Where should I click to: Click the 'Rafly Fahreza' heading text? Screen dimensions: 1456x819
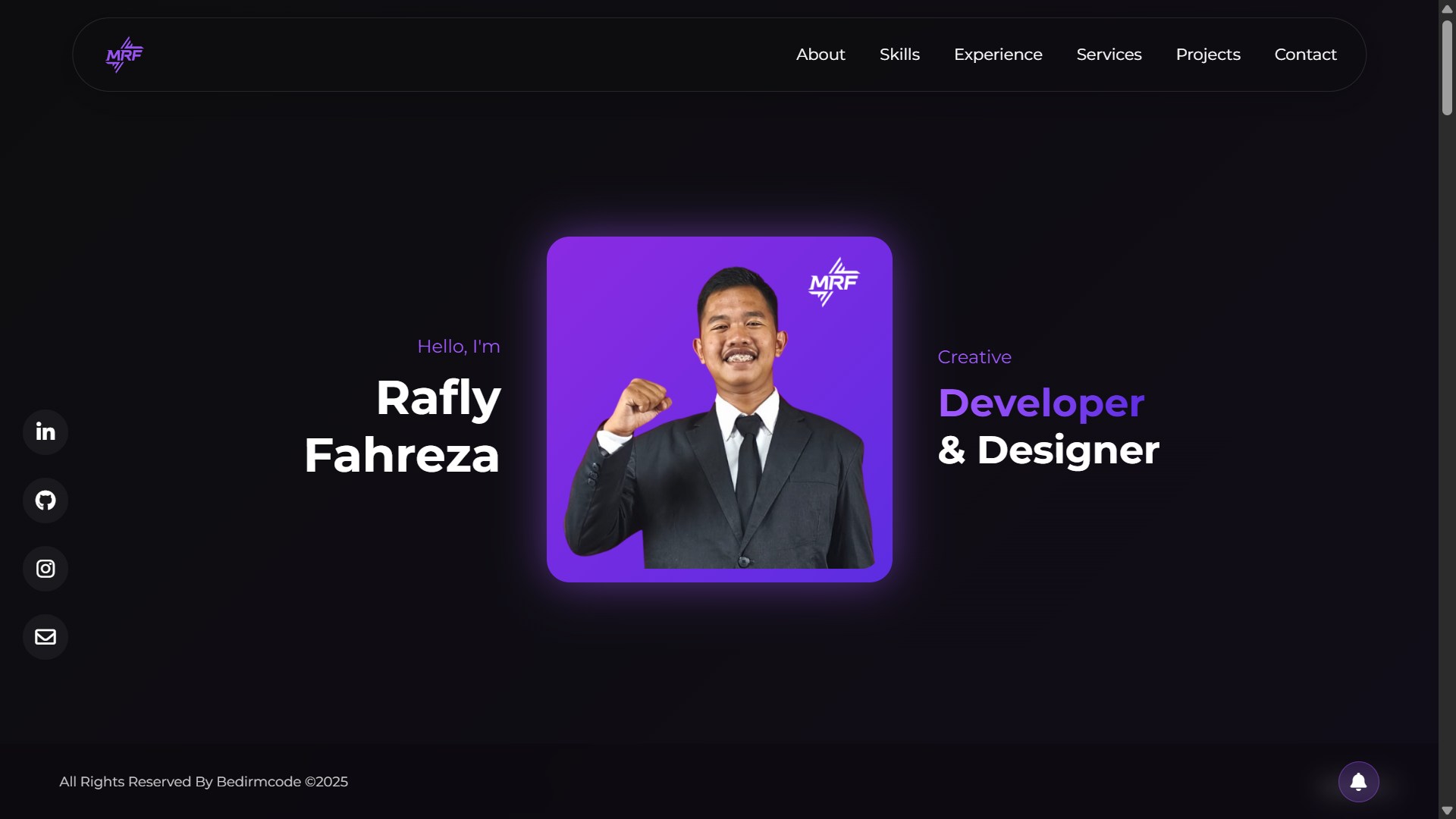click(400, 427)
